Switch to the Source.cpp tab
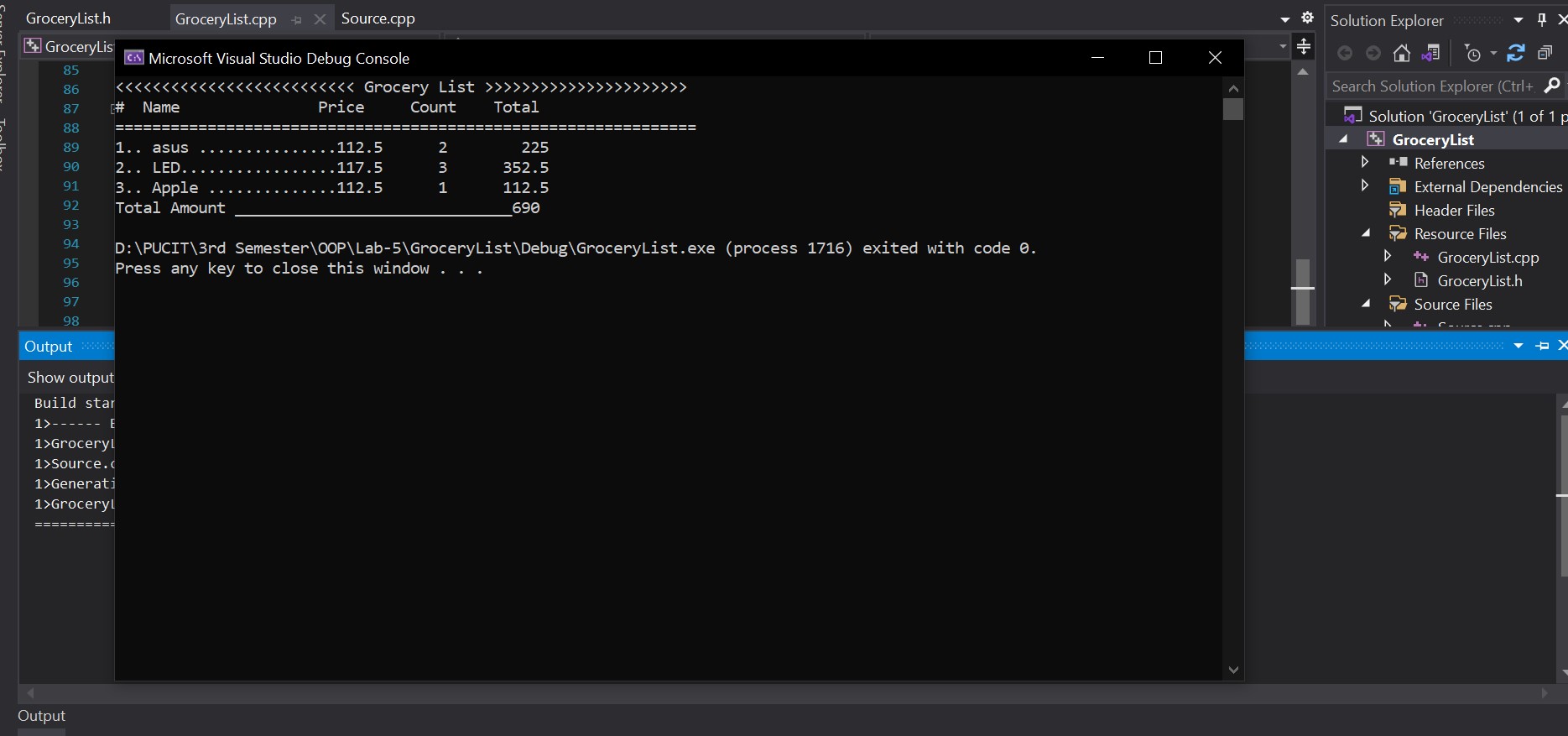The height and width of the screenshot is (736, 1568). pos(378,18)
